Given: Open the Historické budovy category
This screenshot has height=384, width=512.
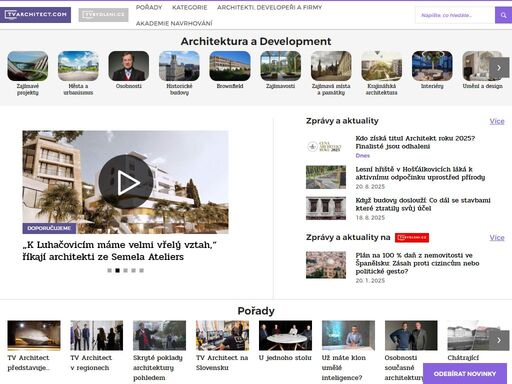Looking at the screenshot, I should coord(179,66).
